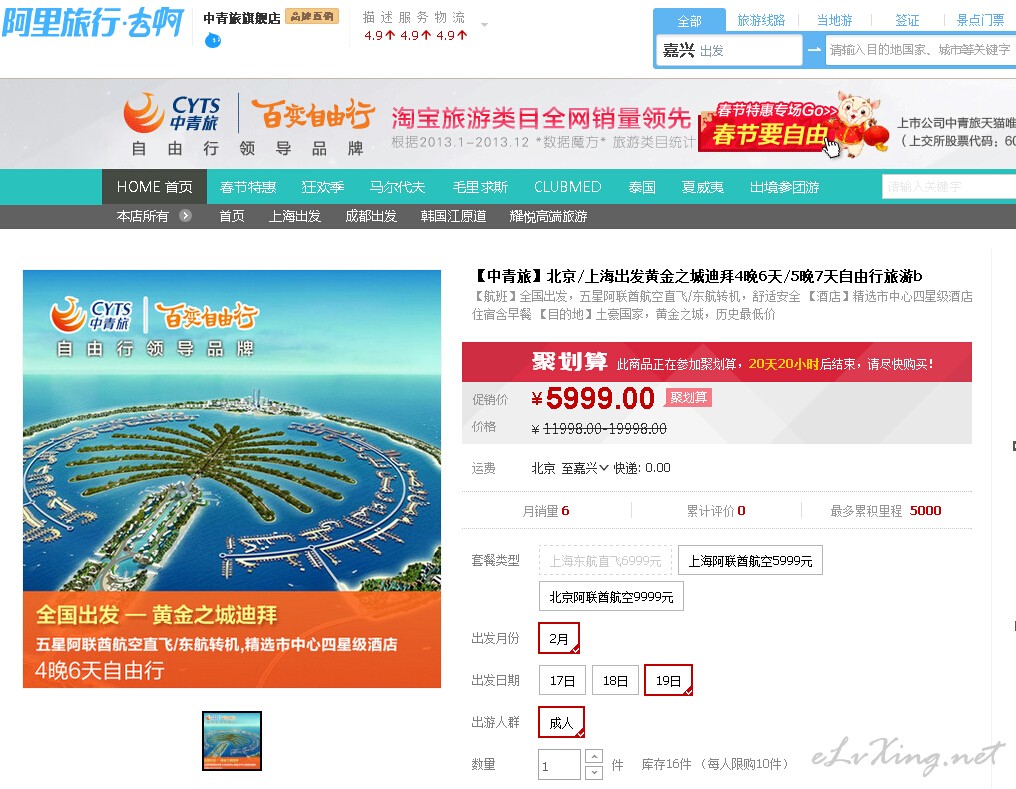Click the 耀悦高端旅游 link
The width and height of the screenshot is (1016, 789).
pyautogui.click(x=548, y=216)
